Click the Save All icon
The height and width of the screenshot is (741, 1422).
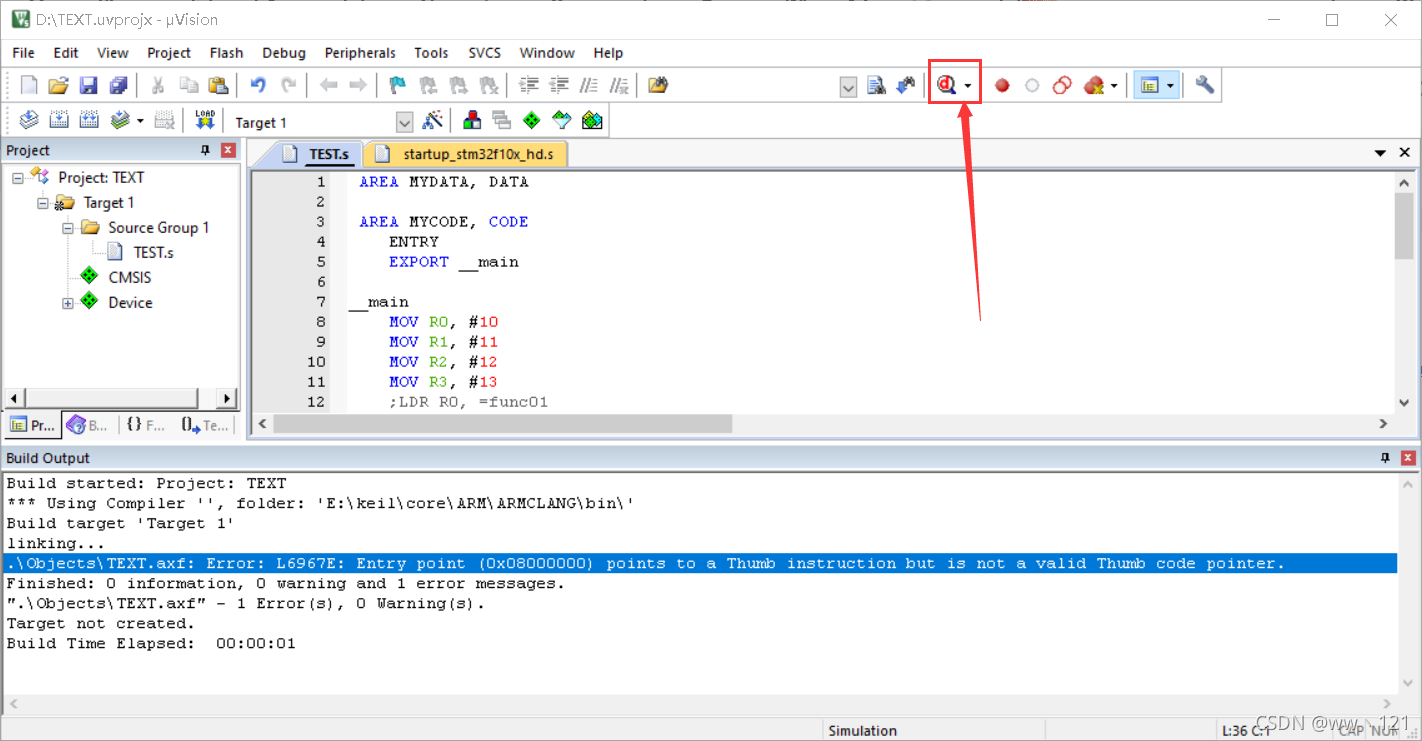click(x=118, y=86)
